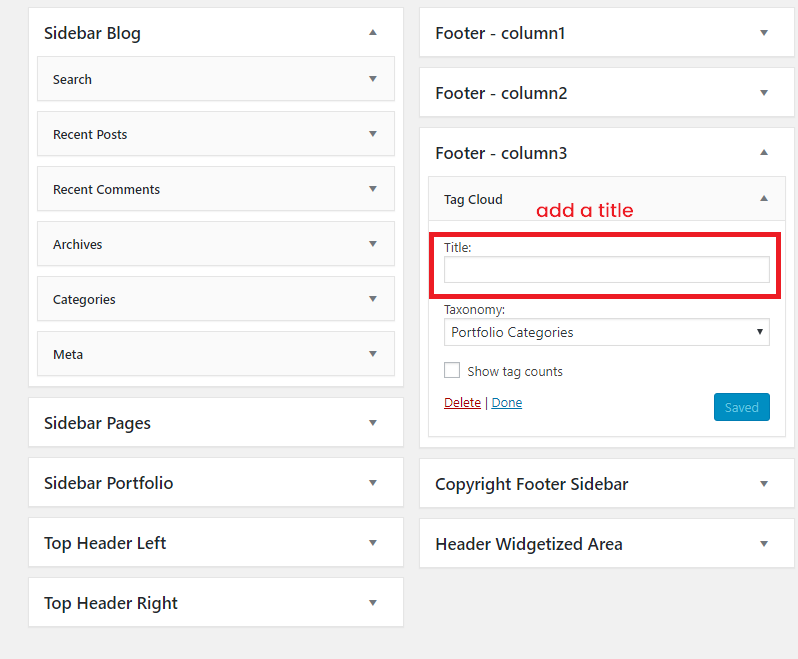Collapse the Tag Cloud widget arrow
The width and height of the screenshot is (798, 659).
[763, 198]
